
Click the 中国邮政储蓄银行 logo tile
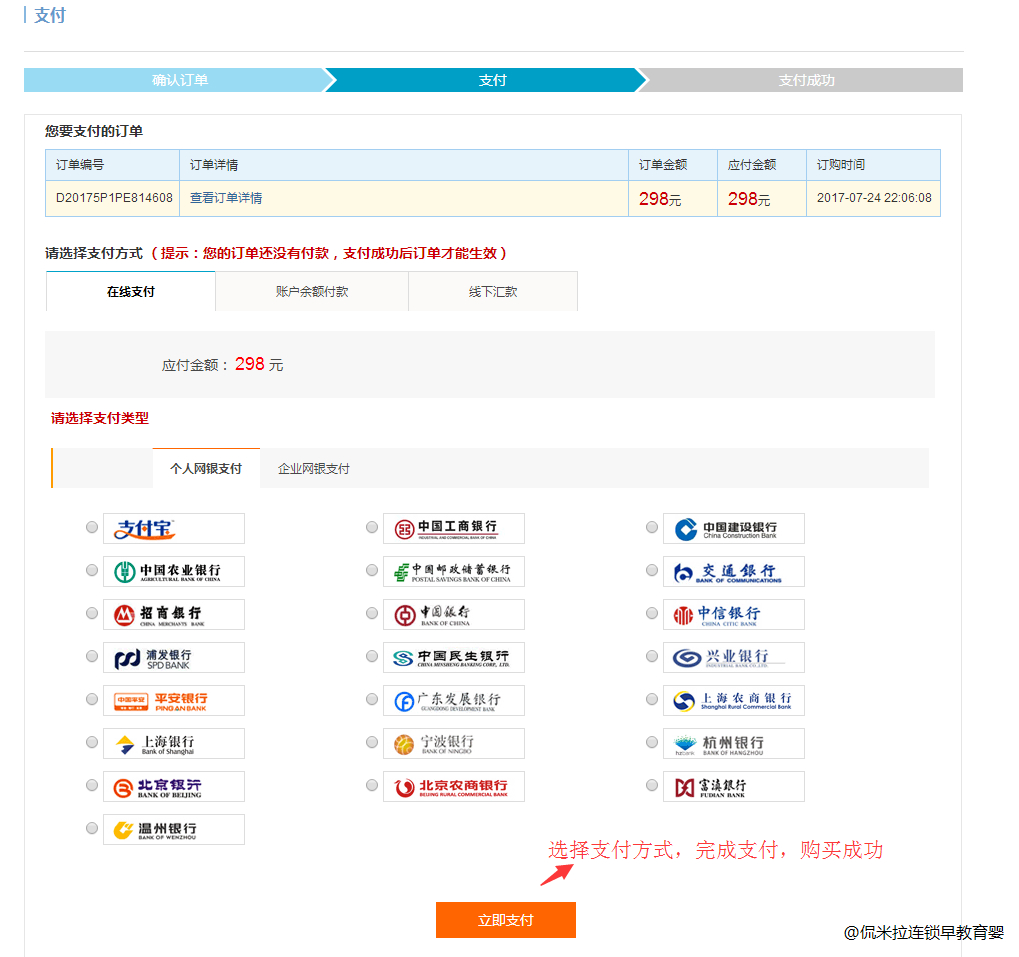(x=454, y=571)
